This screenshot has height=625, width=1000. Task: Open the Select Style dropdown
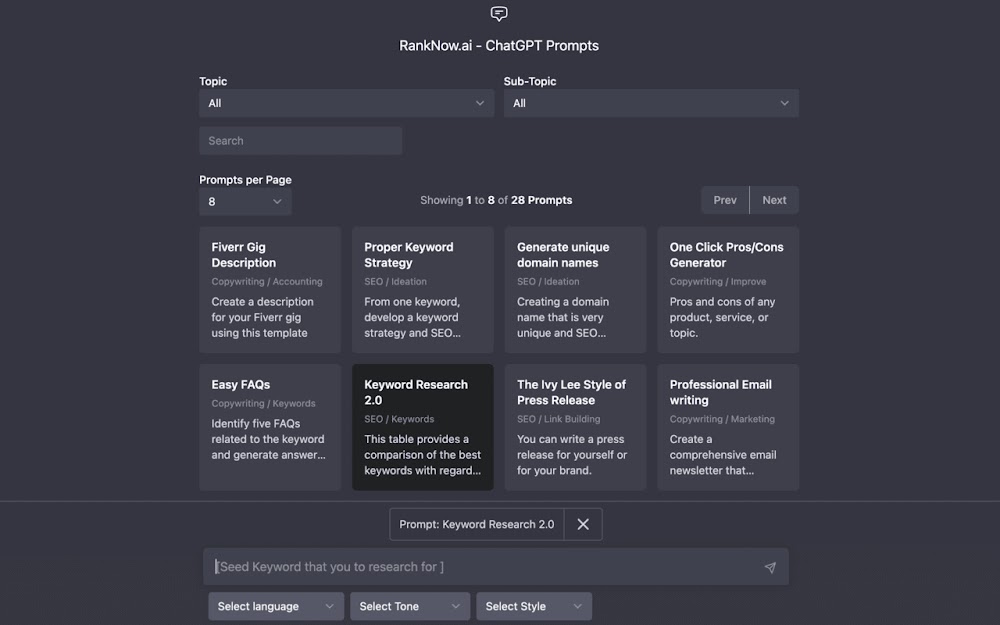[534, 606]
